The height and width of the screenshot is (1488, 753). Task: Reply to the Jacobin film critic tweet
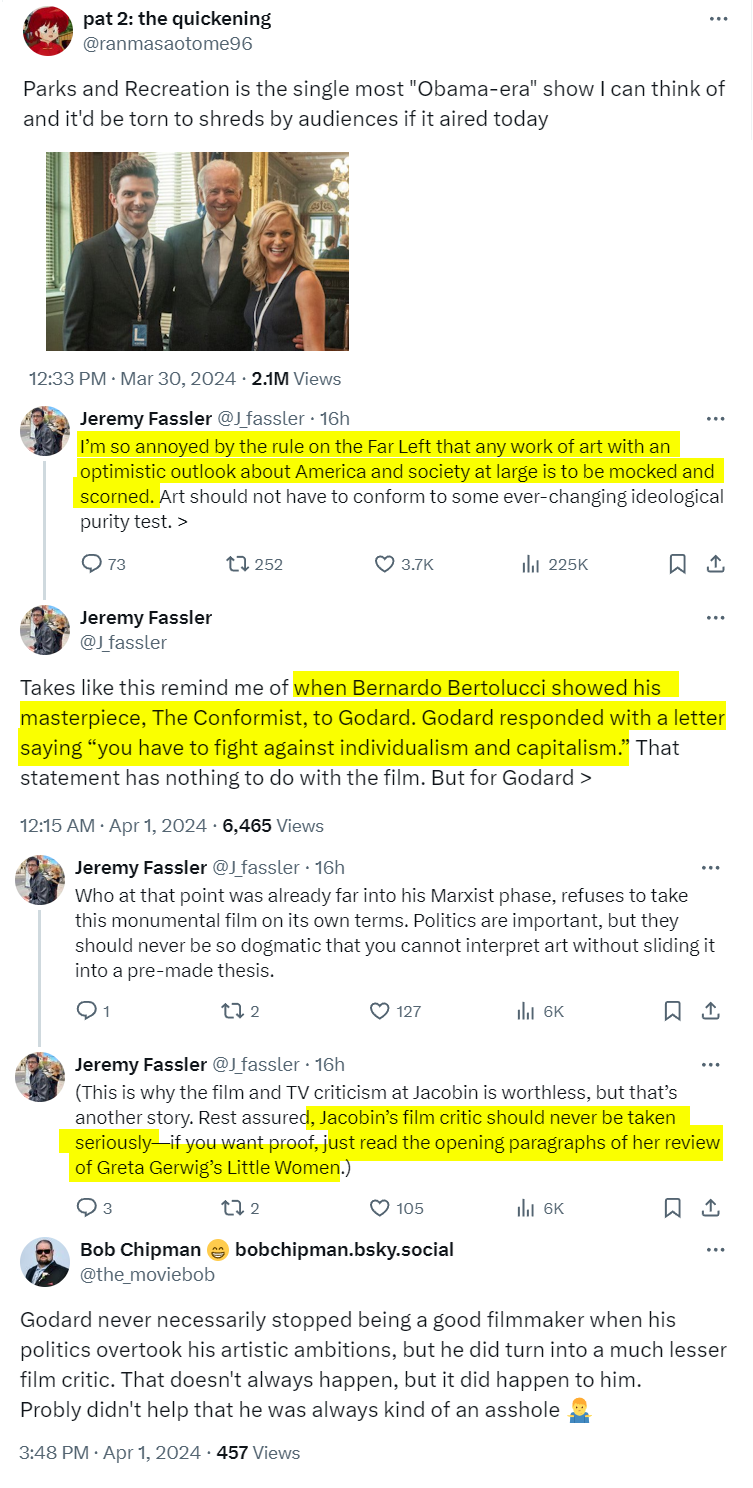pos(87,1208)
